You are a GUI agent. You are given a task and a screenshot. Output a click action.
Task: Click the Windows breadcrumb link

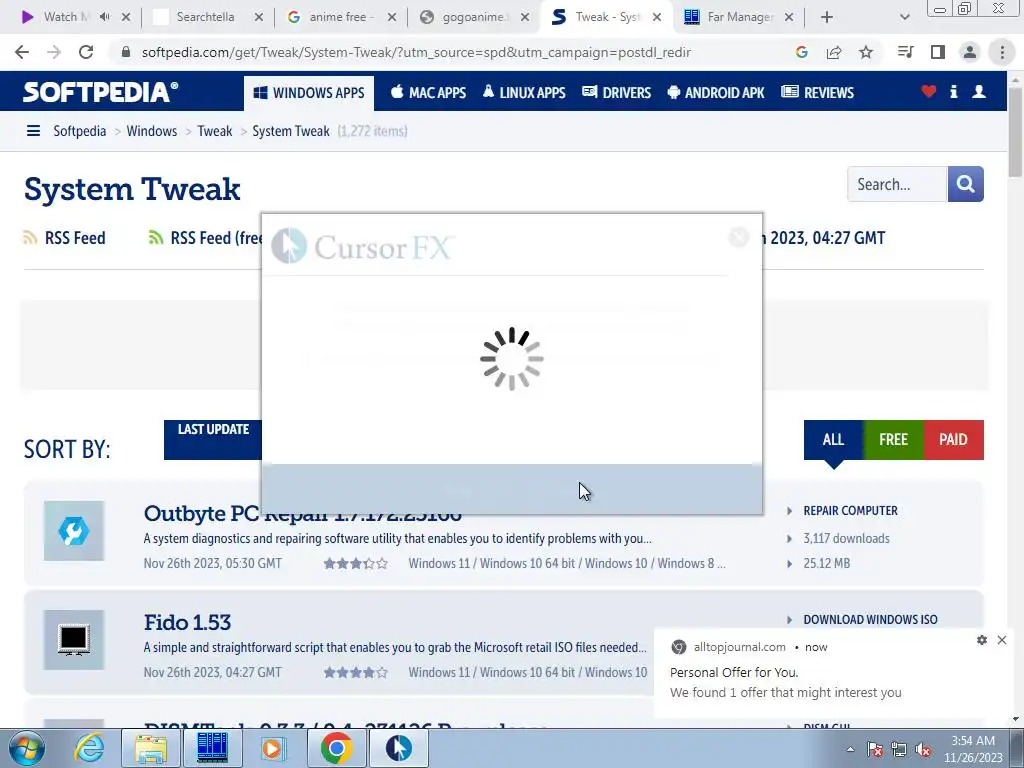point(152,131)
